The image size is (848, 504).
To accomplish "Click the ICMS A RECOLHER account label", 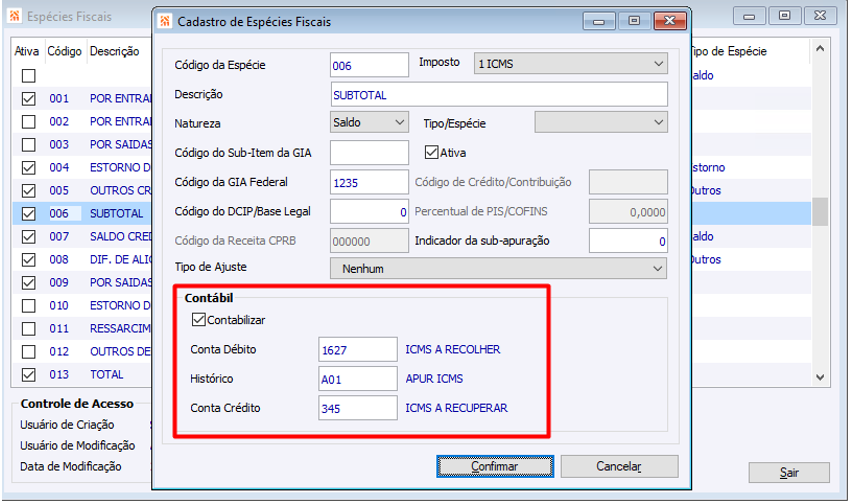I will (453, 349).
